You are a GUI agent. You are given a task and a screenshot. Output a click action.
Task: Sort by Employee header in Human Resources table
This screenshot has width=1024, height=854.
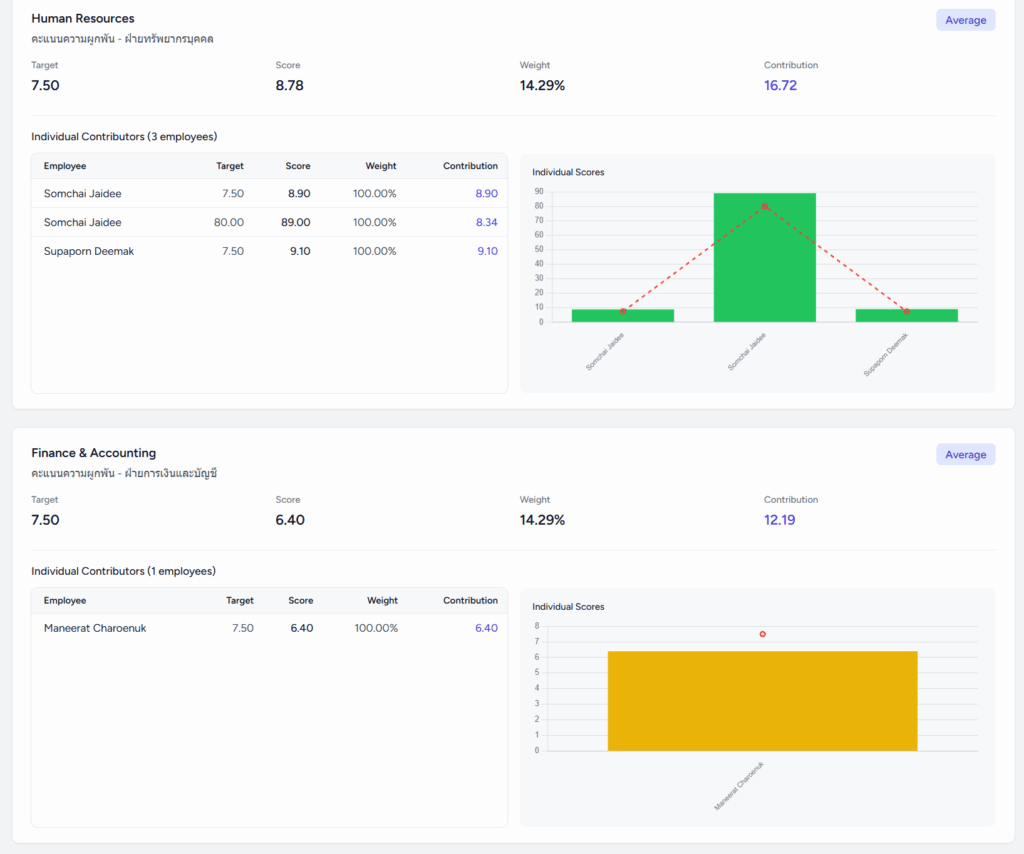coord(65,166)
